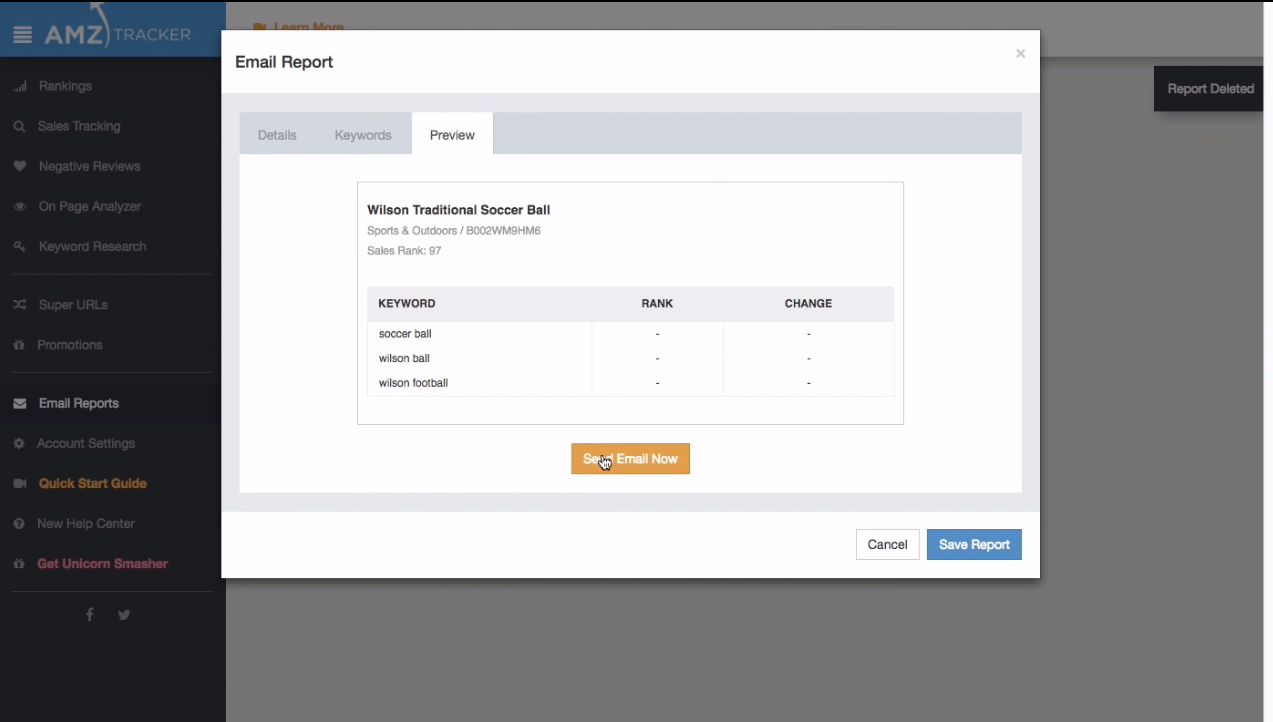Click the Negative Reviews heart icon

[x=20, y=167]
